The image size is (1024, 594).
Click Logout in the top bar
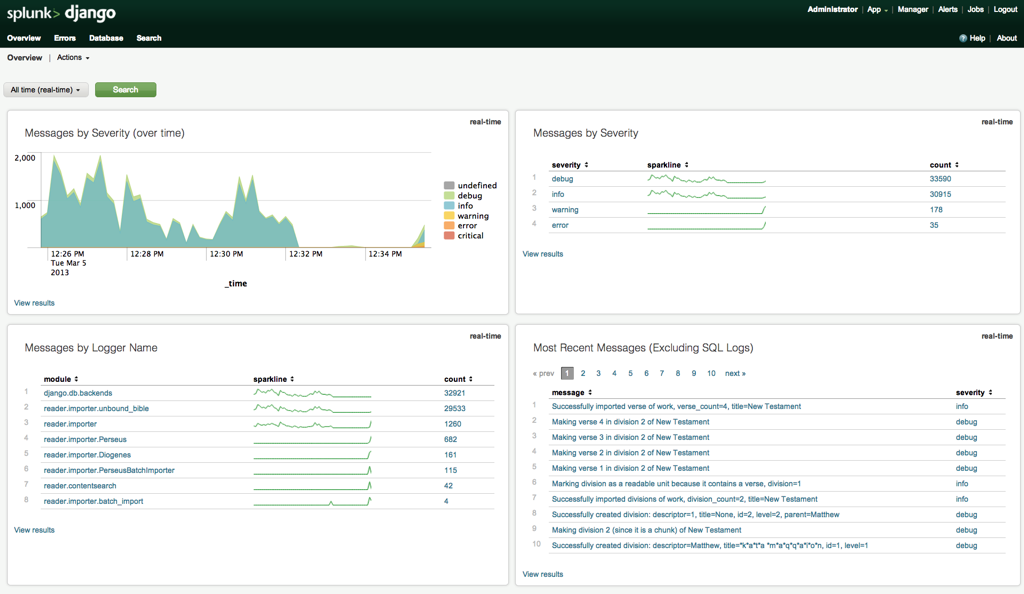[x=1005, y=9]
